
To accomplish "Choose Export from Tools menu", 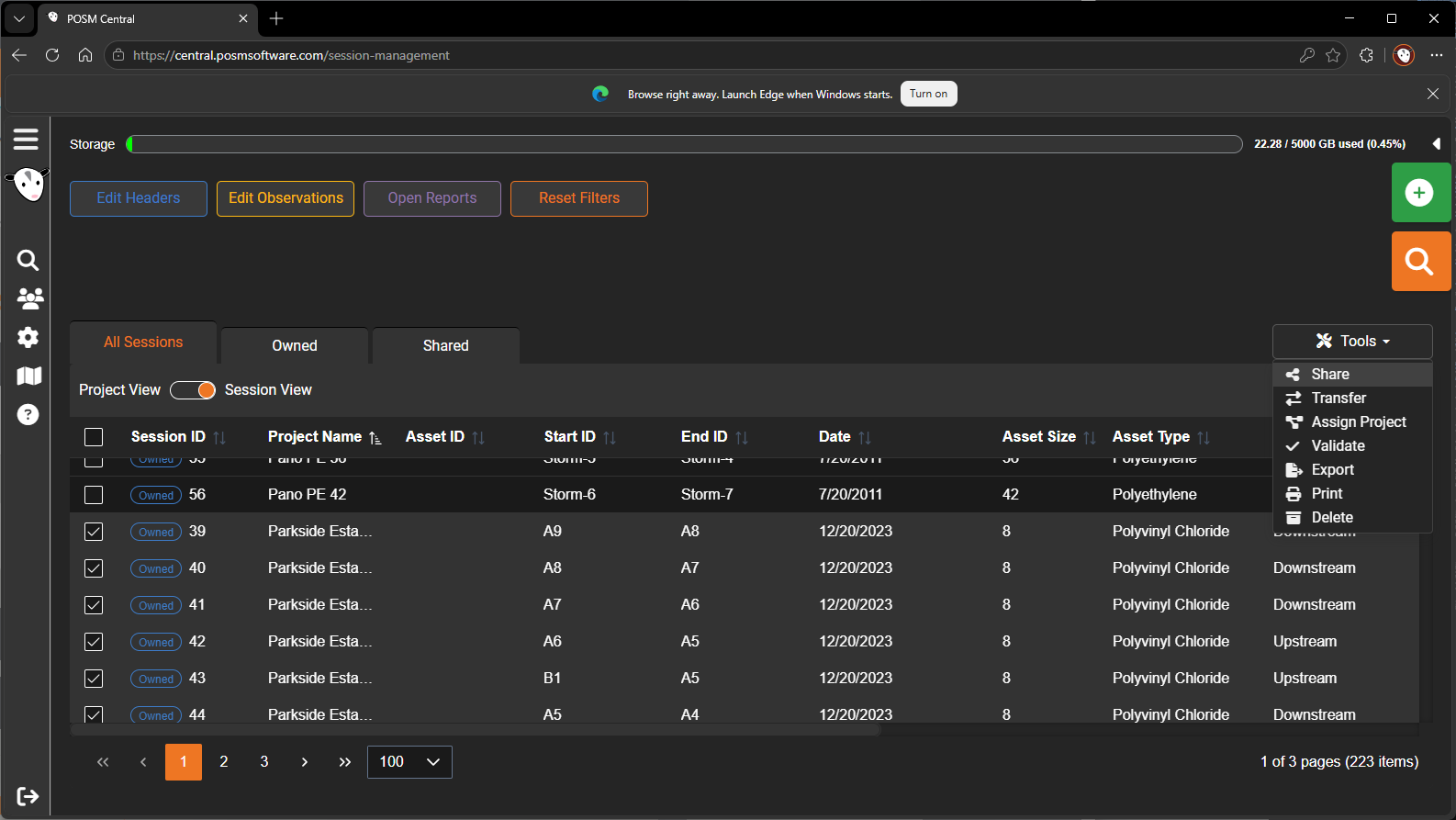I will point(1352,469).
